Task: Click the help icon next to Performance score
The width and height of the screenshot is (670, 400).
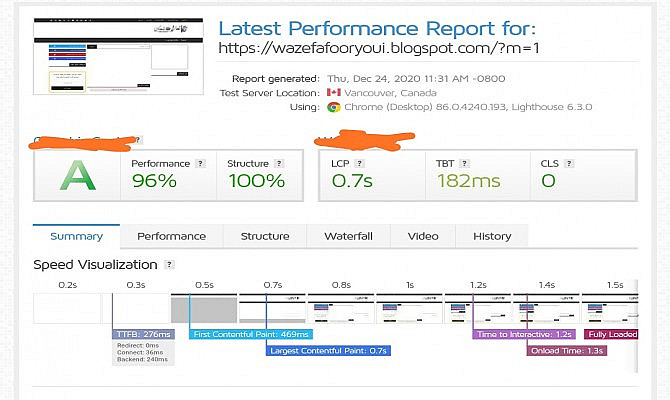Action: tap(200, 161)
